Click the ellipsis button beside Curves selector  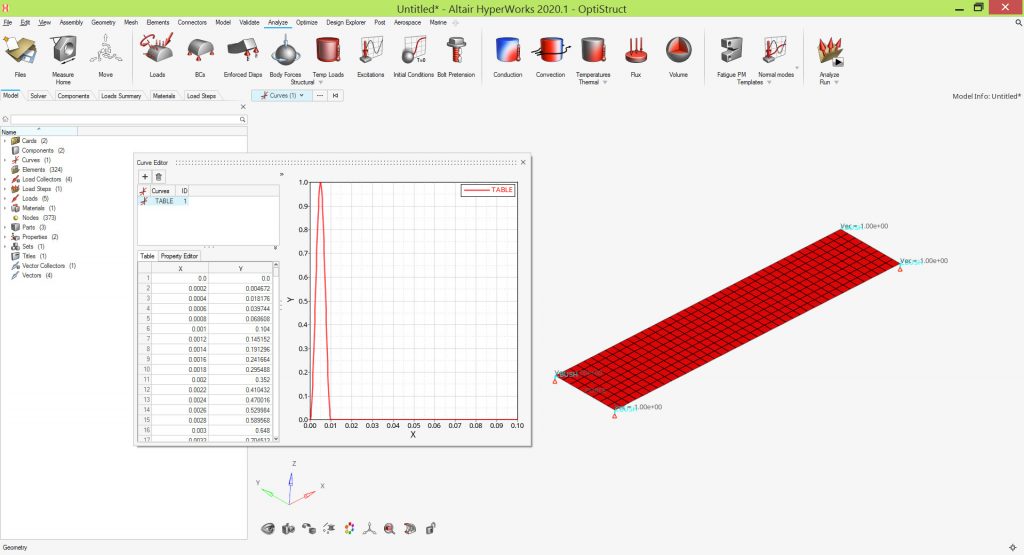point(320,95)
